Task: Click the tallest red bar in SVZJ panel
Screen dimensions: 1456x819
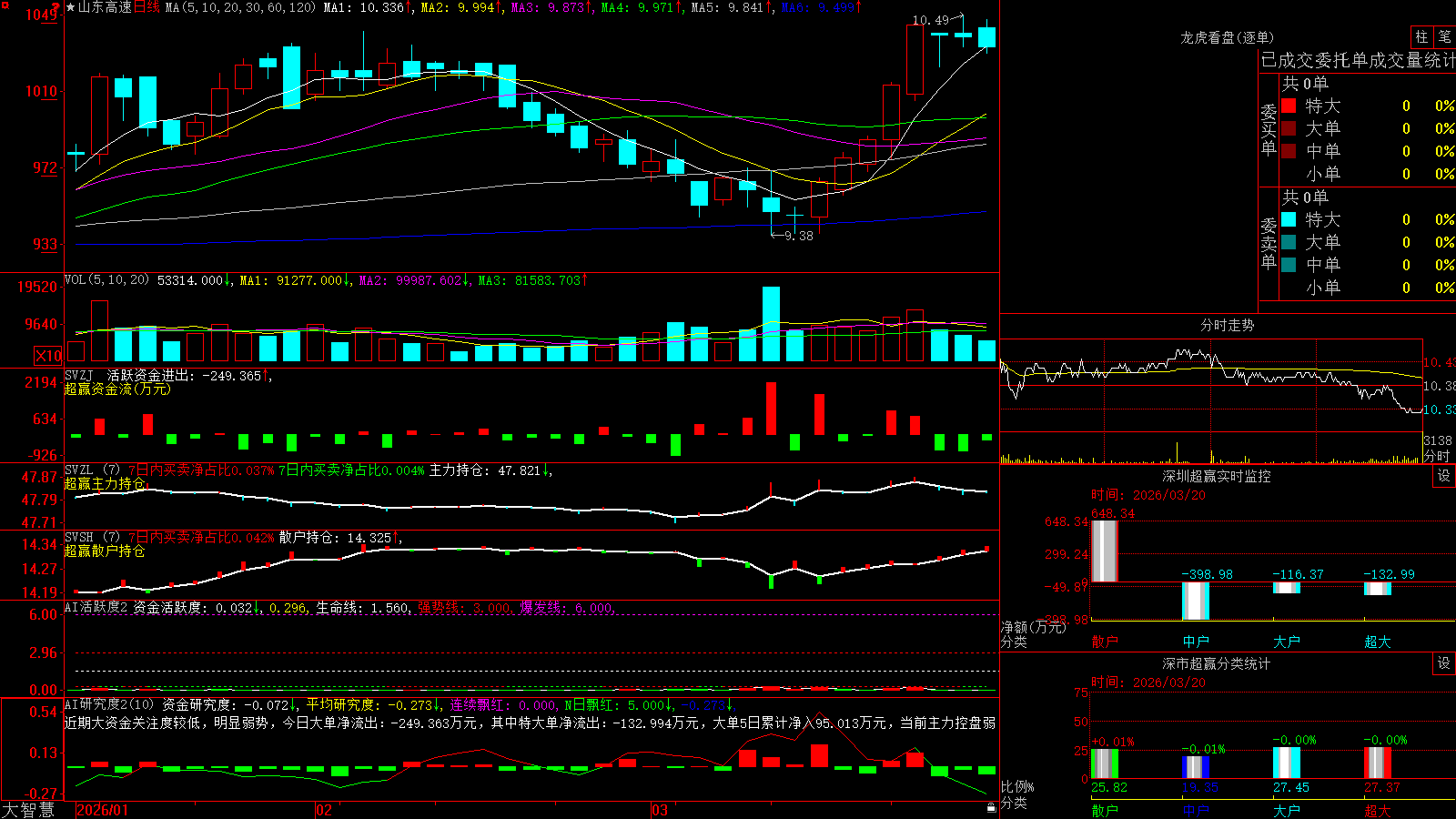Action: click(x=771, y=408)
